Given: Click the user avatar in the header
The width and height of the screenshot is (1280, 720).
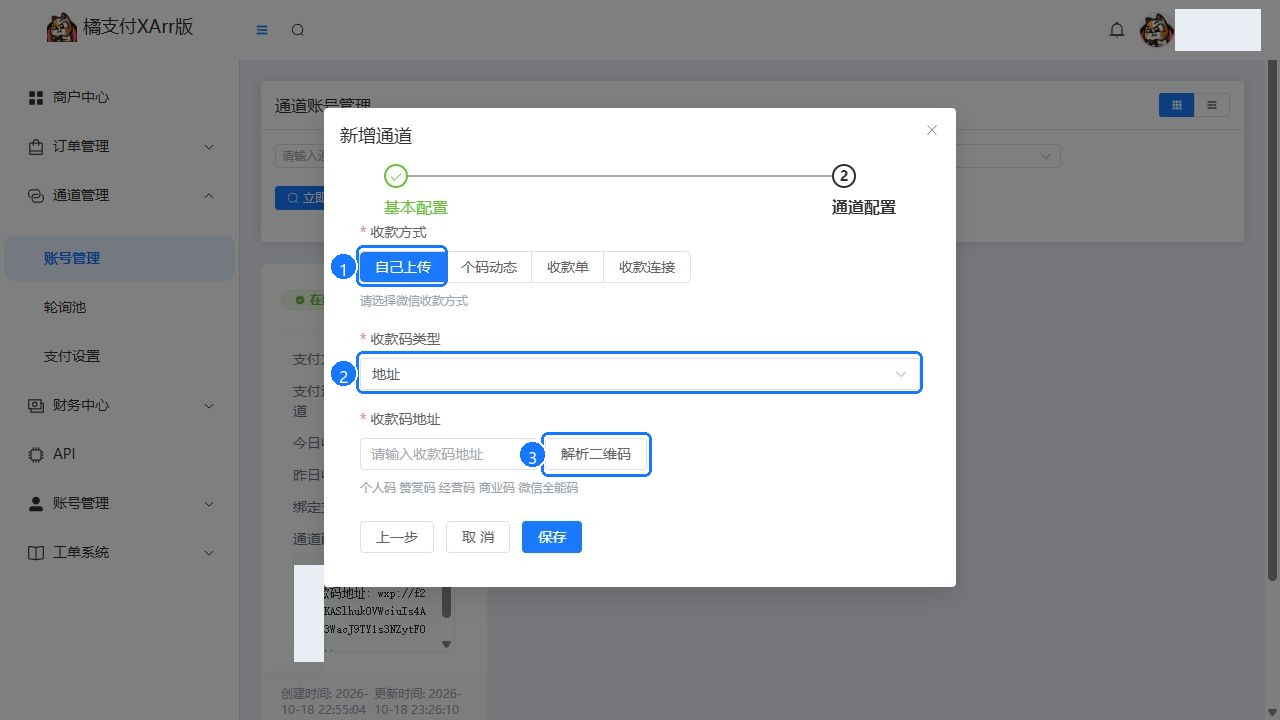Looking at the screenshot, I should [1156, 30].
